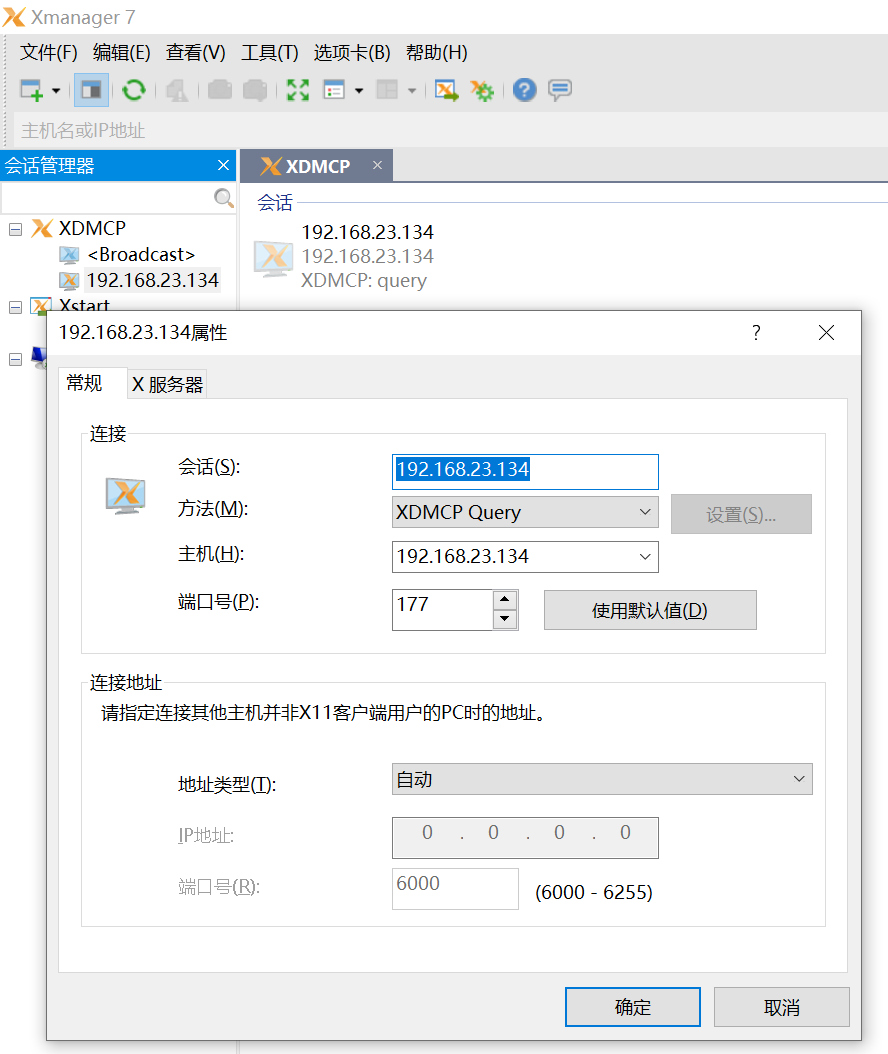Click the fullscreen green arrows icon
The image size is (888, 1054).
298,90
